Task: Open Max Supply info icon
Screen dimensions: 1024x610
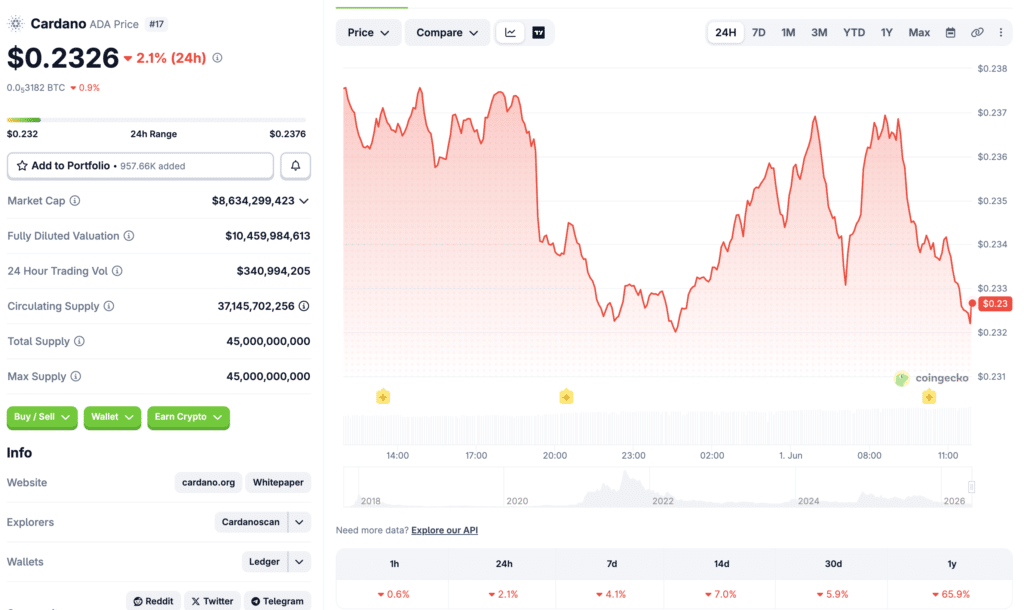Action: [x=76, y=376]
